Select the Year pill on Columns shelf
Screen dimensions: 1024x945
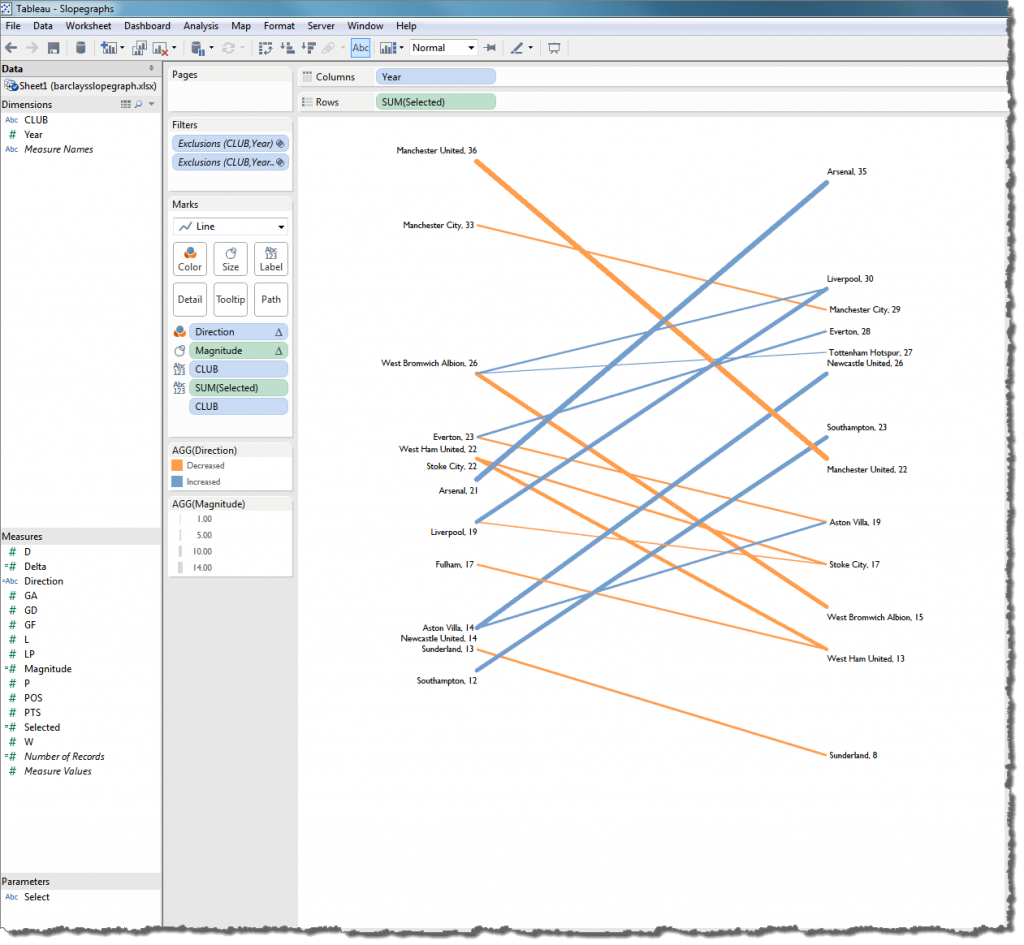[435, 77]
